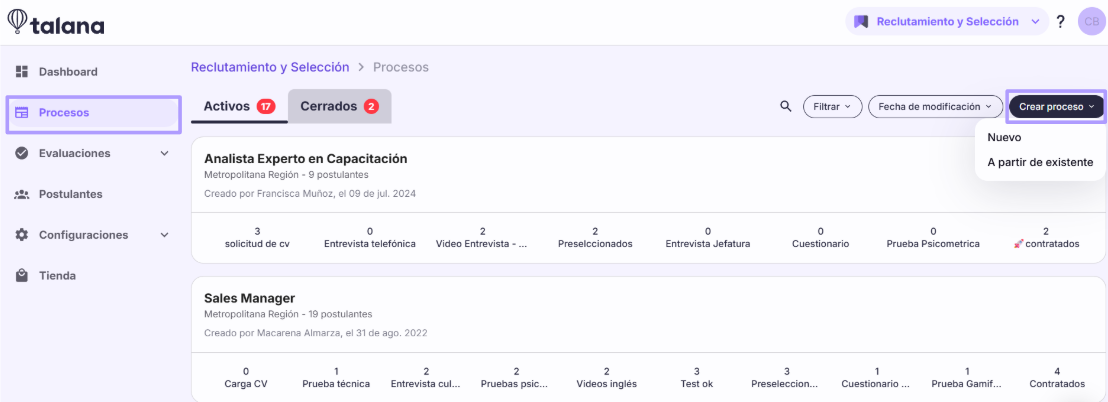1108x402 pixels.
Task: Click the Configuraciones gear icon
Action: click(21, 235)
